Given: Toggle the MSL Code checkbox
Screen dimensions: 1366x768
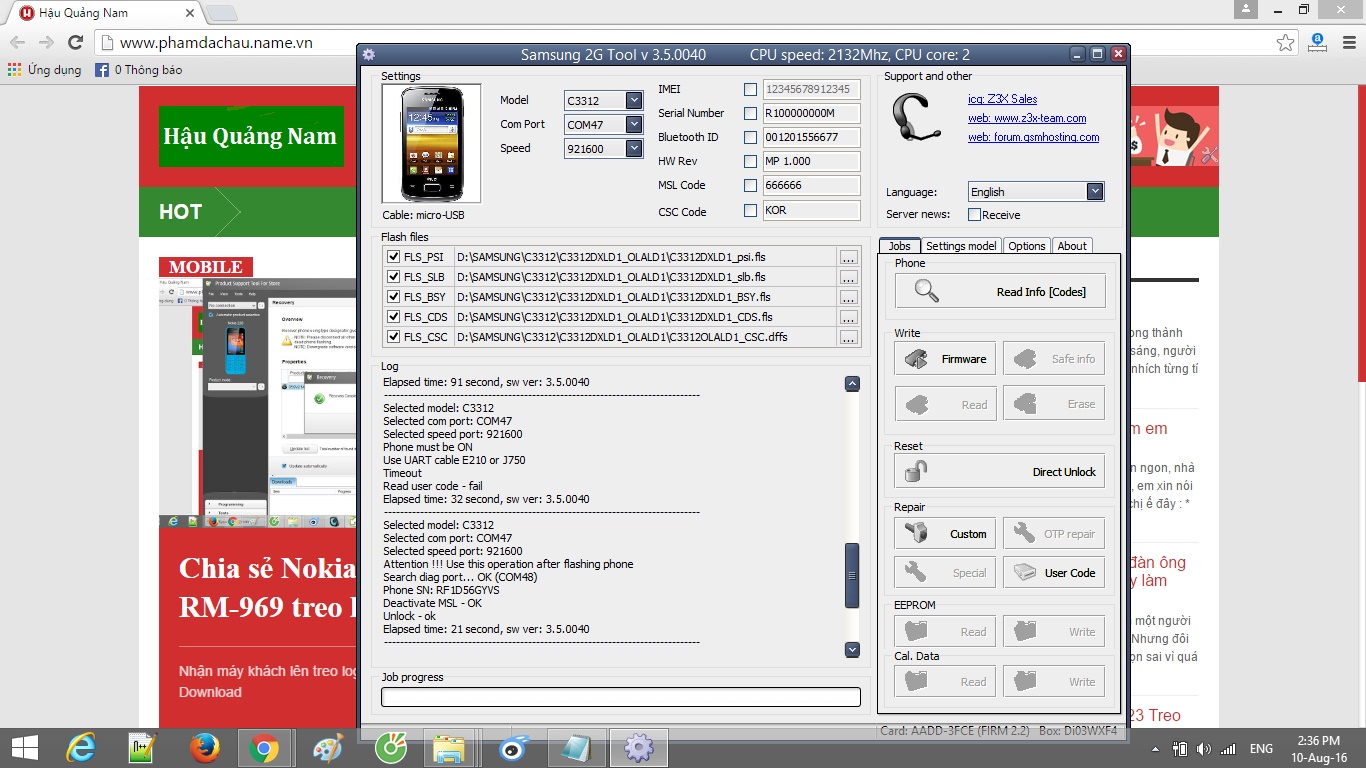Looking at the screenshot, I should (x=750, y=185).
